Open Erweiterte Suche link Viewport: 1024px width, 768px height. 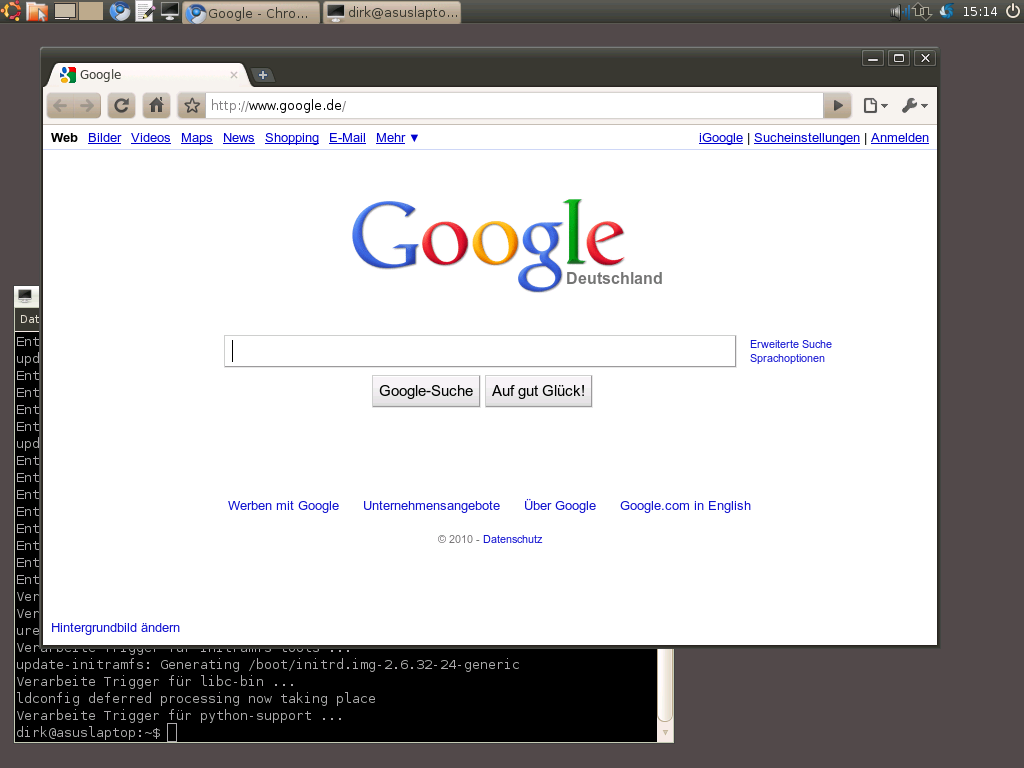point(791,344)
